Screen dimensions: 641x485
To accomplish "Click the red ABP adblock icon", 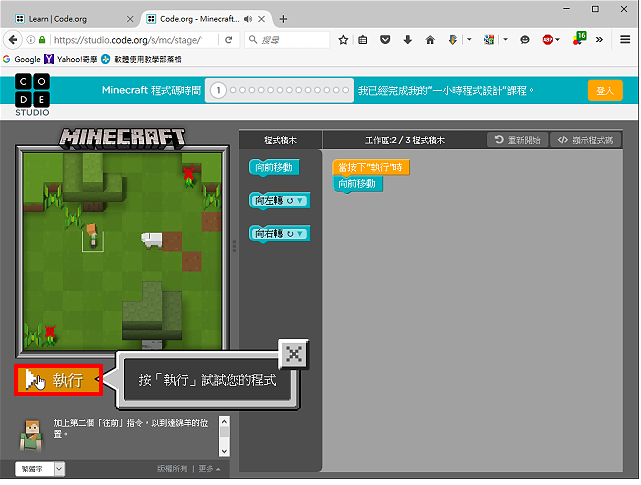I will point(547,40).
